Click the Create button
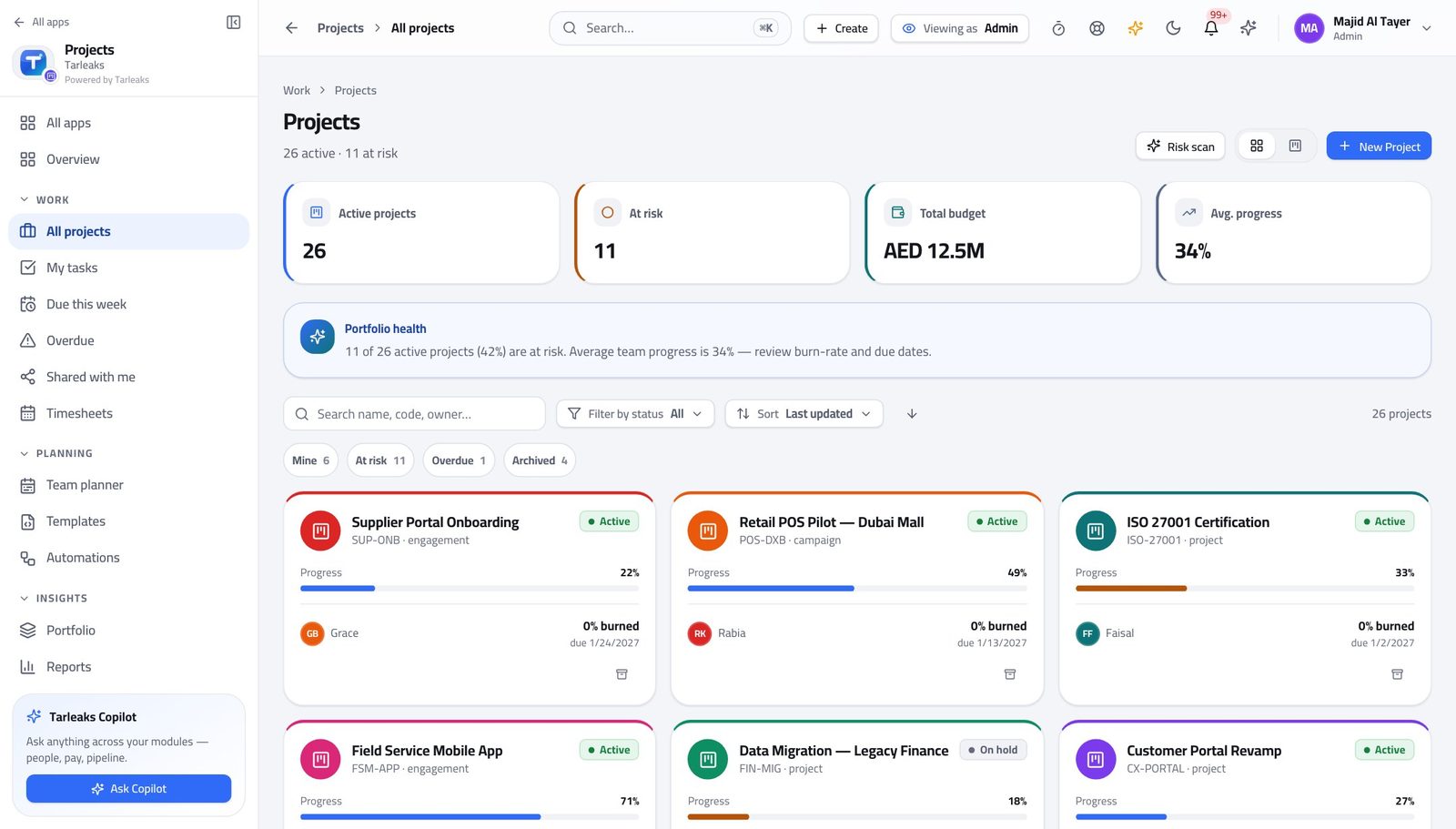1456x829 pixels. (841, 28)
